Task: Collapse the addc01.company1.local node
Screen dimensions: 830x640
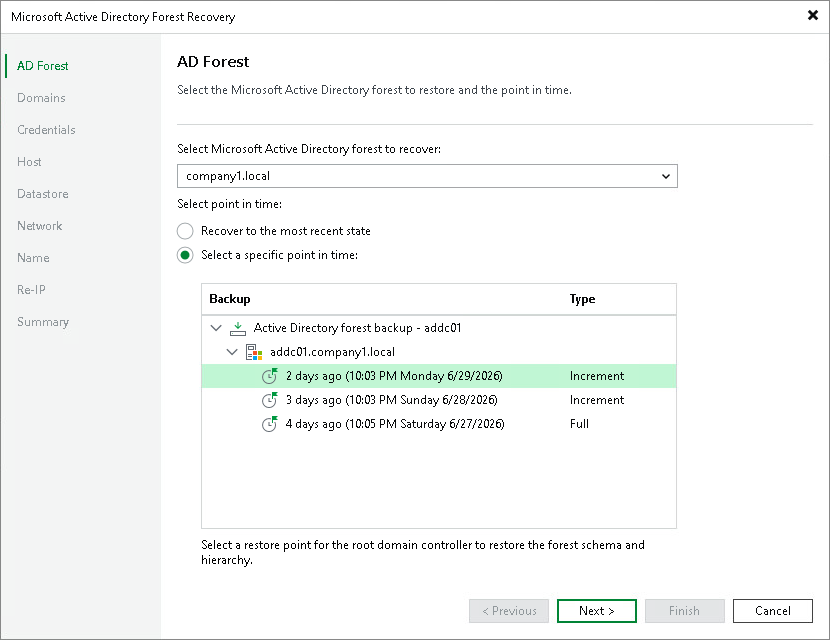Action: coord(232,351)
